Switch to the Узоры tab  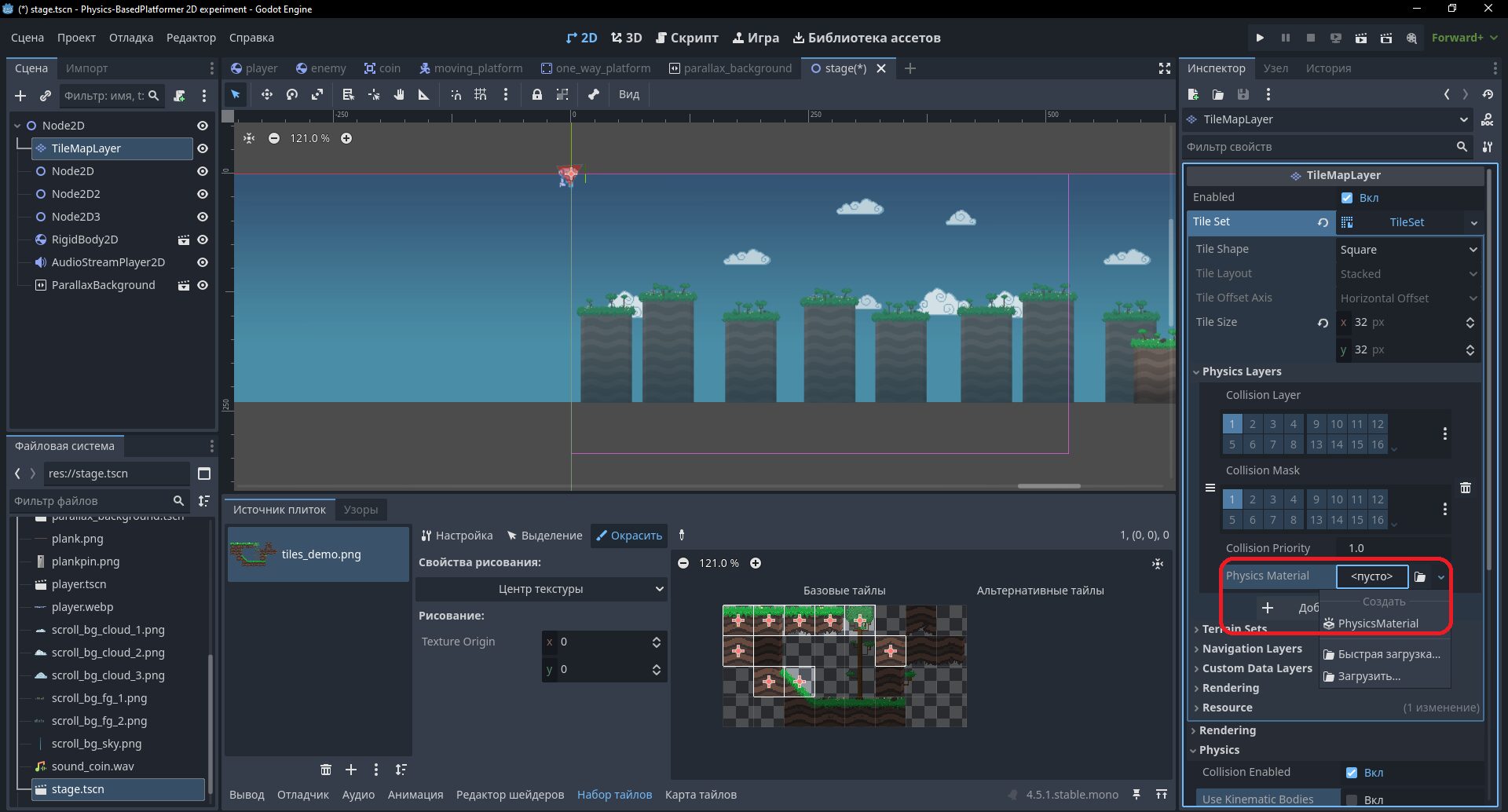[361, 510]
